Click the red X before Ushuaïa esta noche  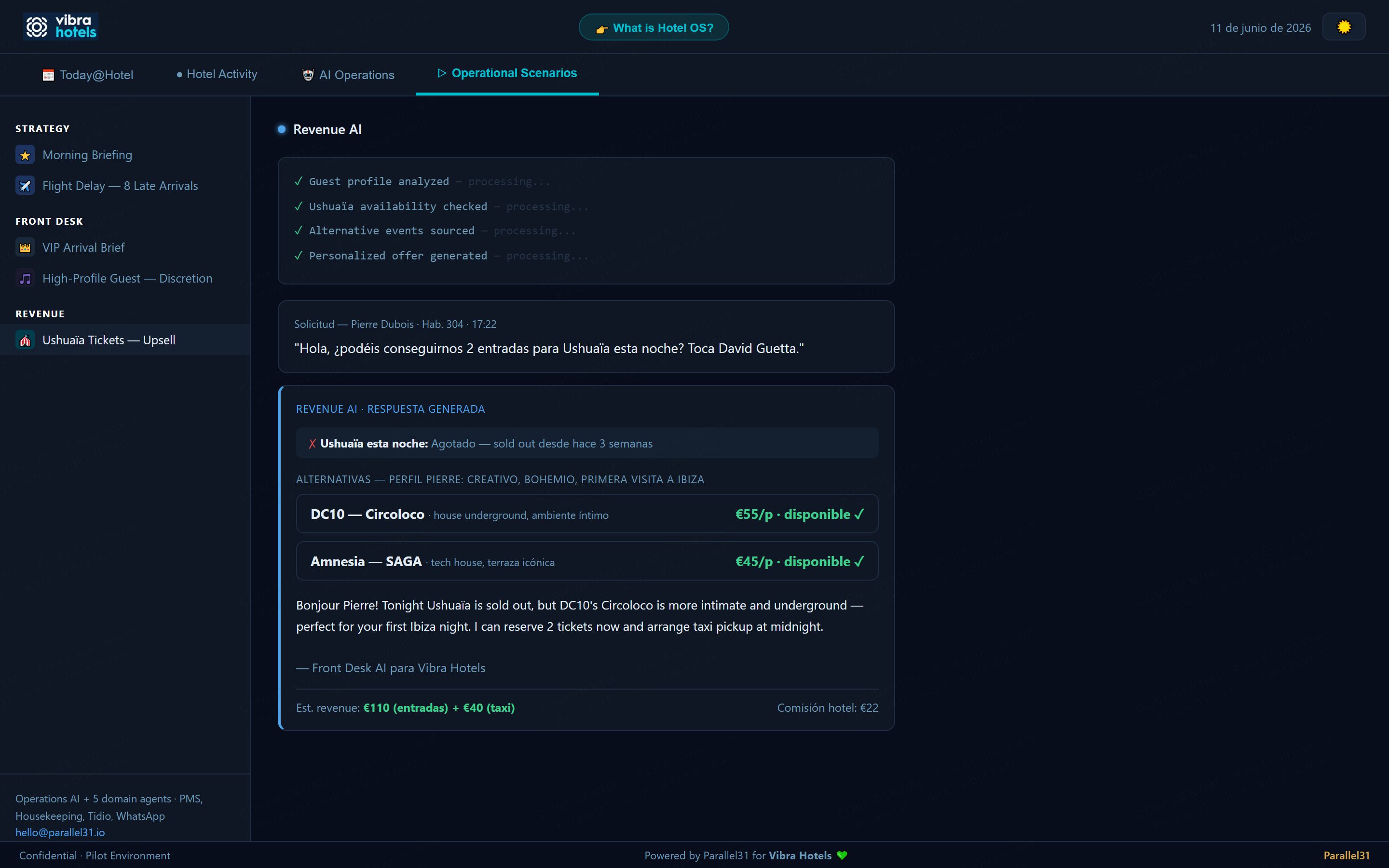(312, 444)
